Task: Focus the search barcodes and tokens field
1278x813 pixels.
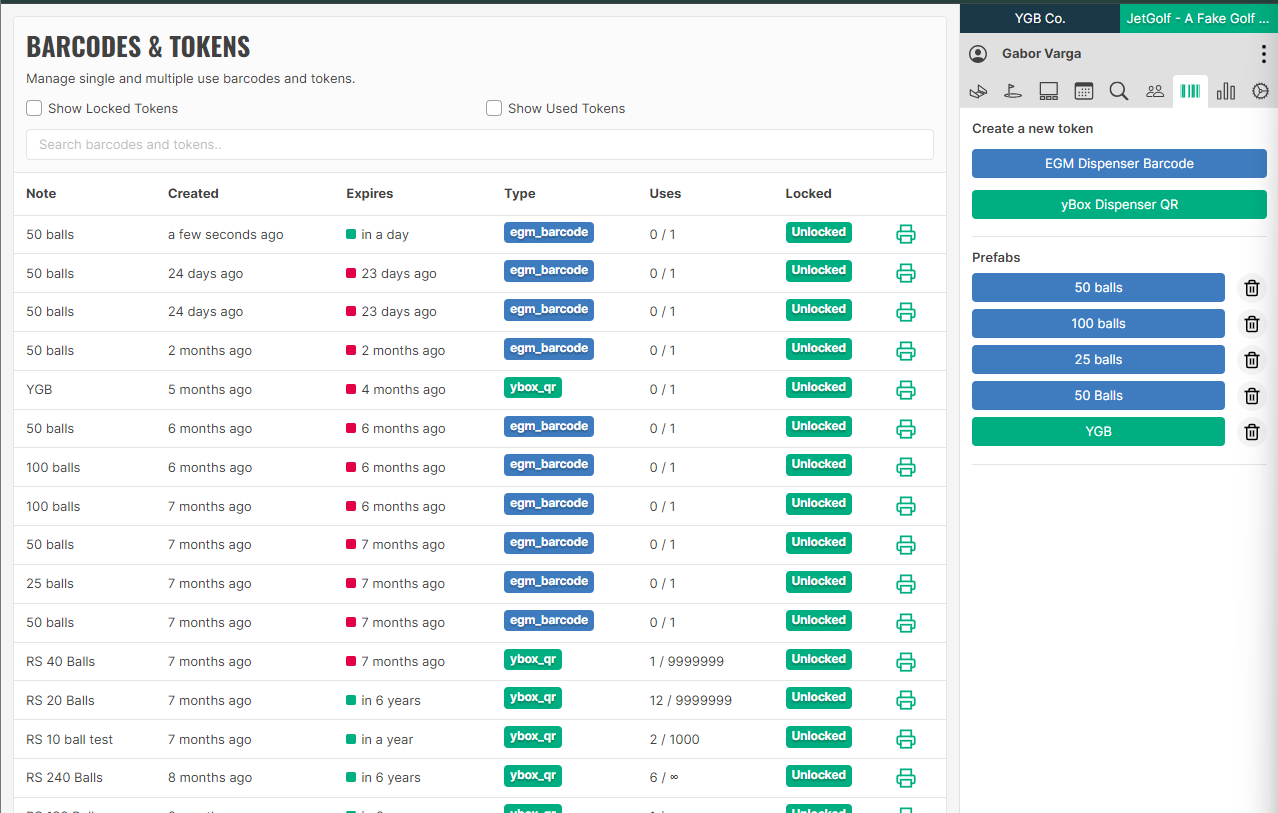Action: (x=479, y=145)
